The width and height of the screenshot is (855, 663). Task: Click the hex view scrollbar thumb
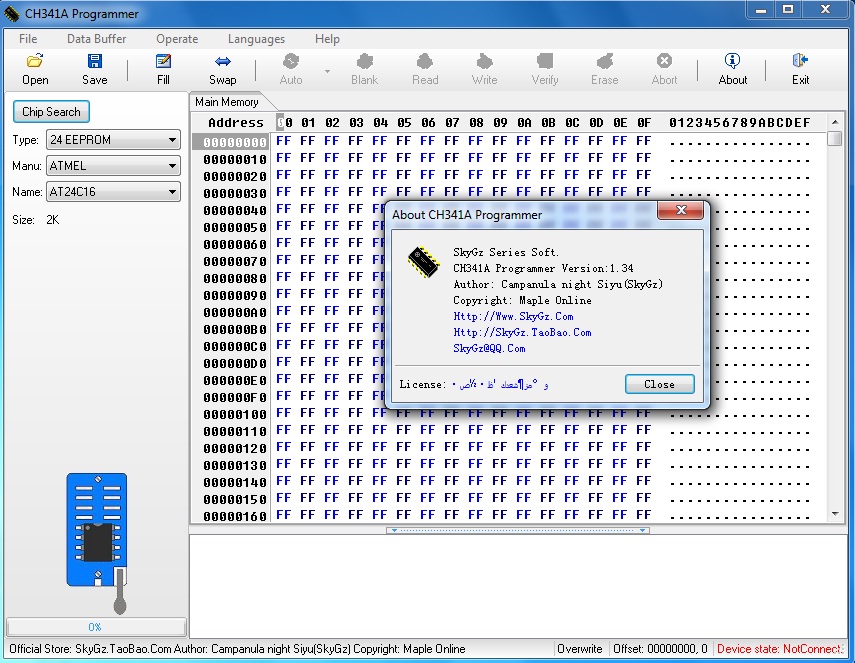[835, 138]
